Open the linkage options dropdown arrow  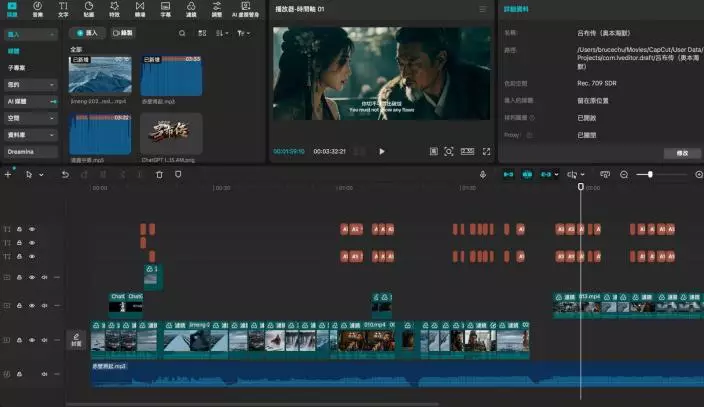[x=557, y=175]
